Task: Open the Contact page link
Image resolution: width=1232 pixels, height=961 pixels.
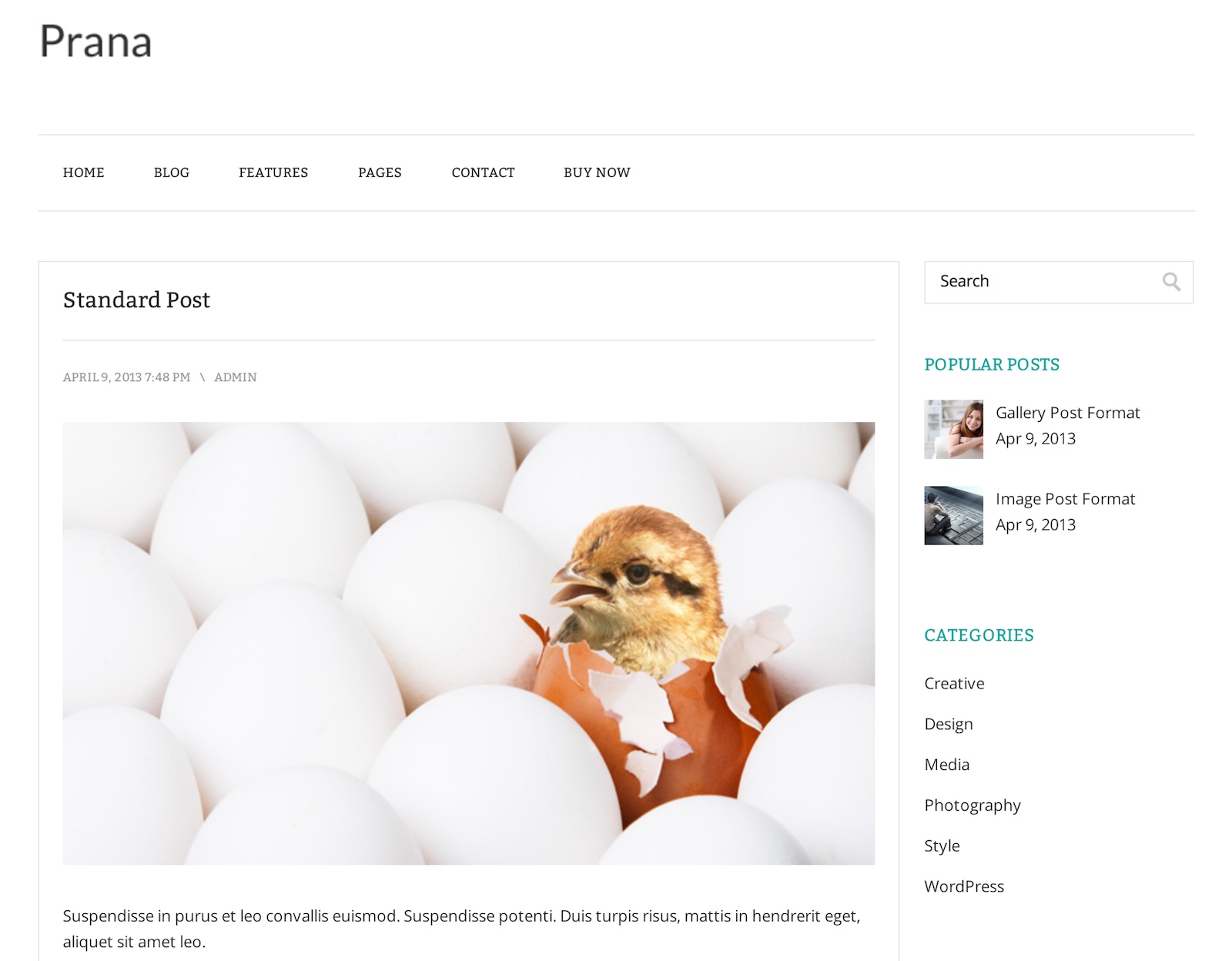Action: pos(483,172)
